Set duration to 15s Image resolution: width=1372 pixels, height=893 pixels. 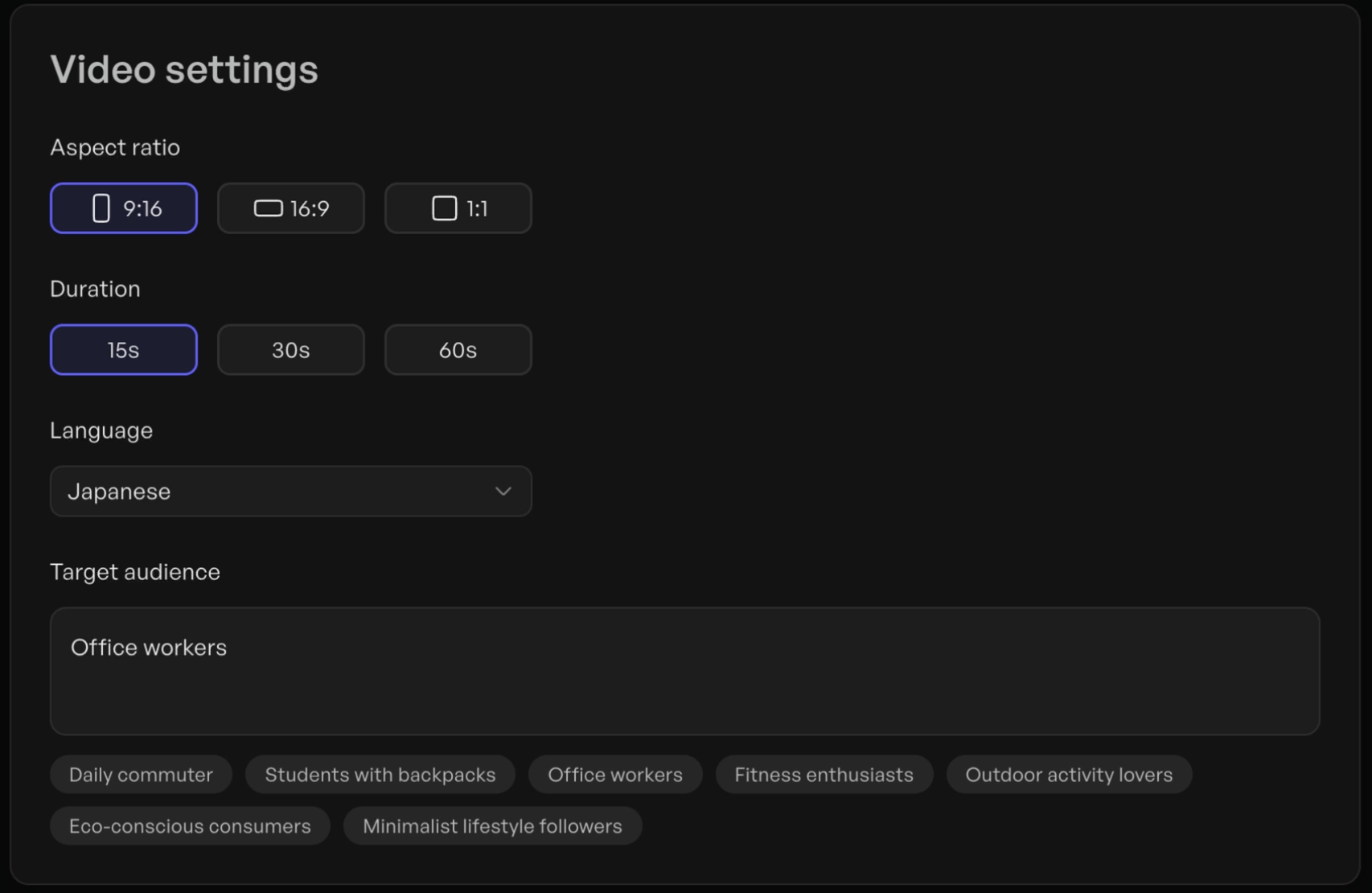[124, 350]
